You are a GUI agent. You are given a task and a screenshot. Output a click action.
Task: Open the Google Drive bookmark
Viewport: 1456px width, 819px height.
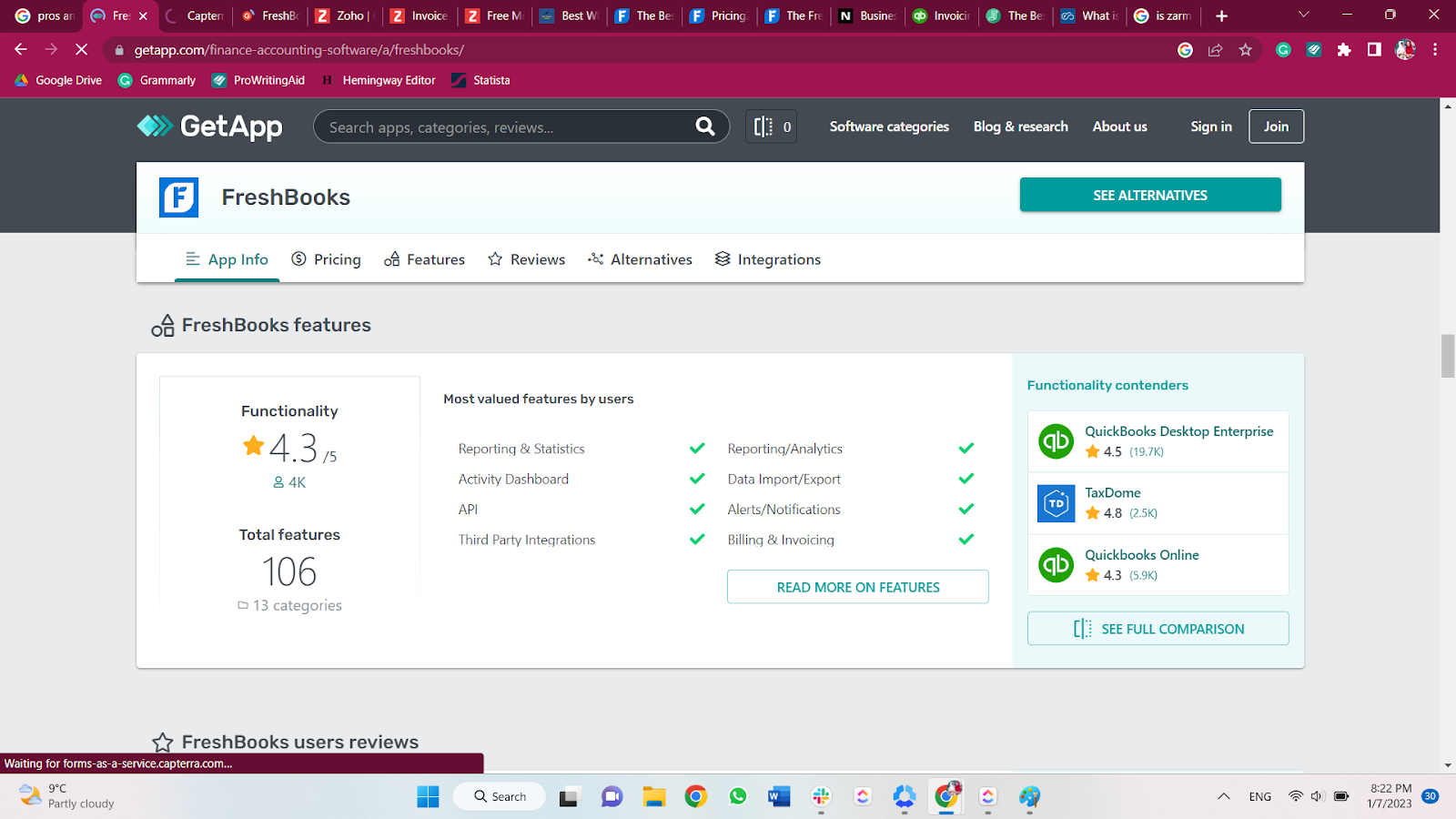point(58,80)
